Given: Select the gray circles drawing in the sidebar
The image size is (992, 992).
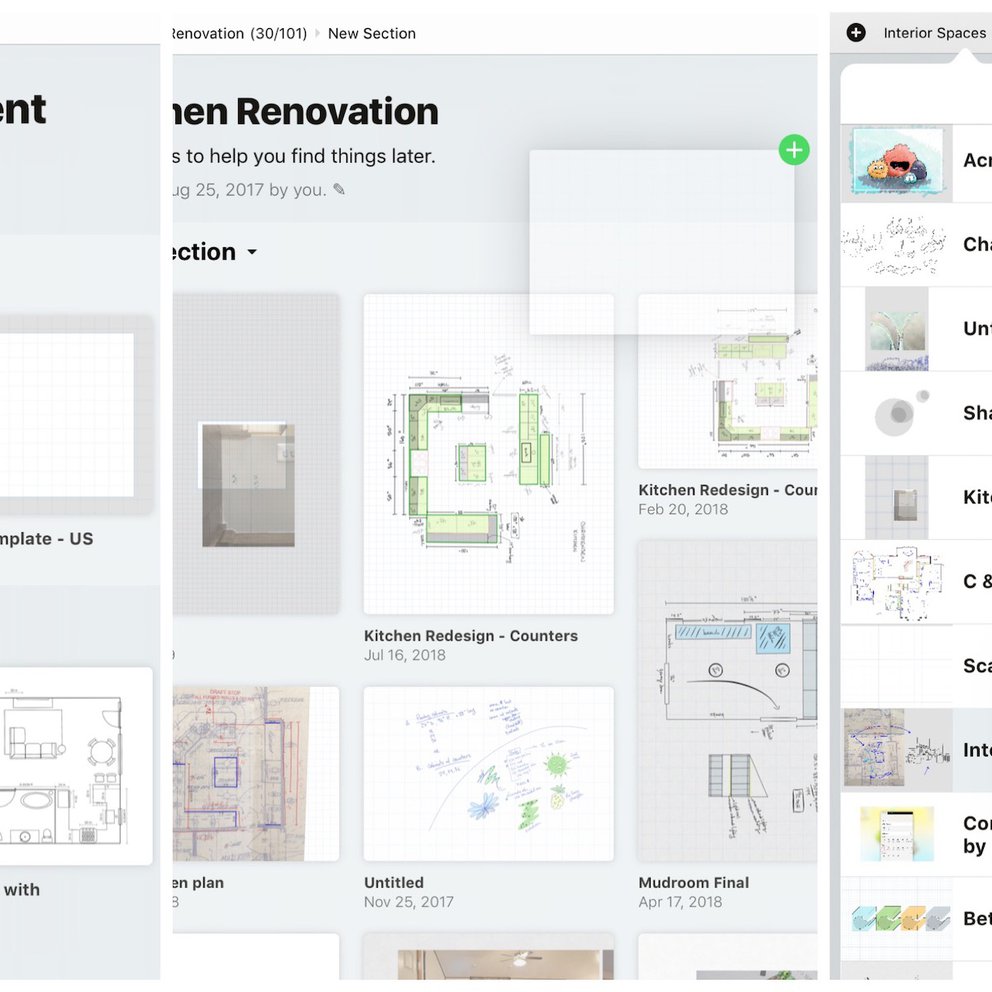Looking at the screenshot, I should (896, 414).
